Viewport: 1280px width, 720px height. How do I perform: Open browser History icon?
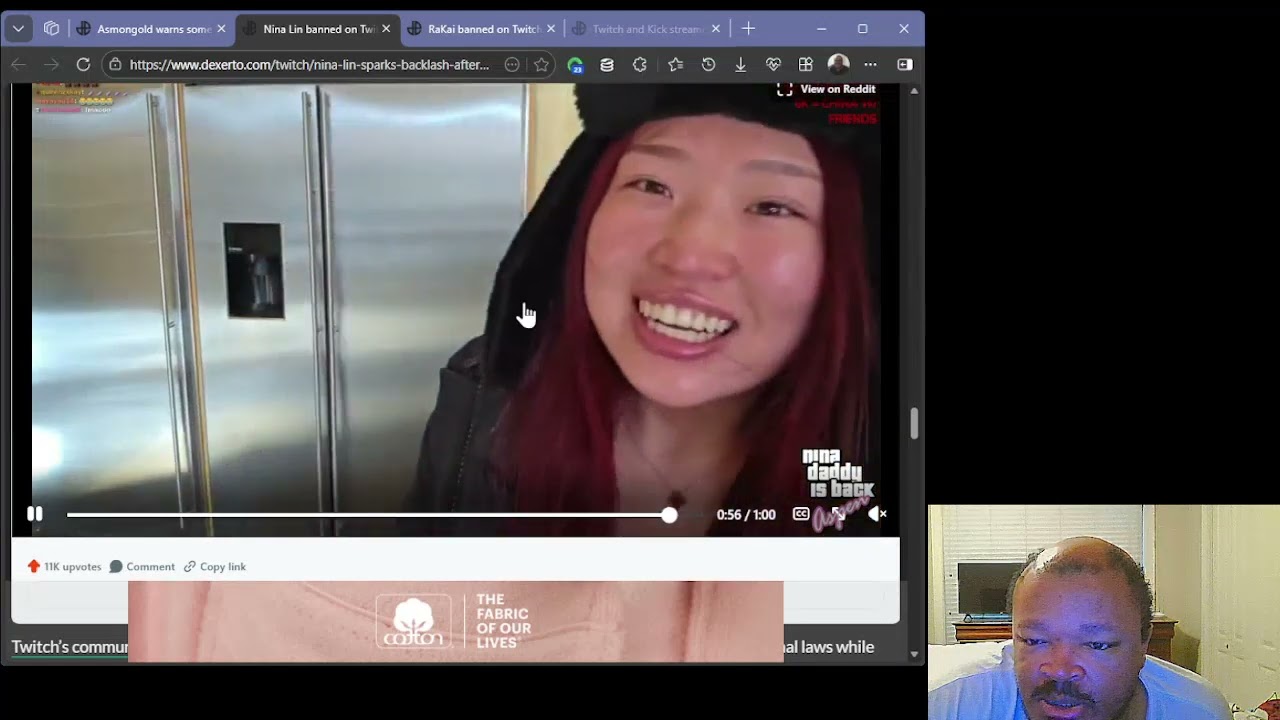click(708, 64)
